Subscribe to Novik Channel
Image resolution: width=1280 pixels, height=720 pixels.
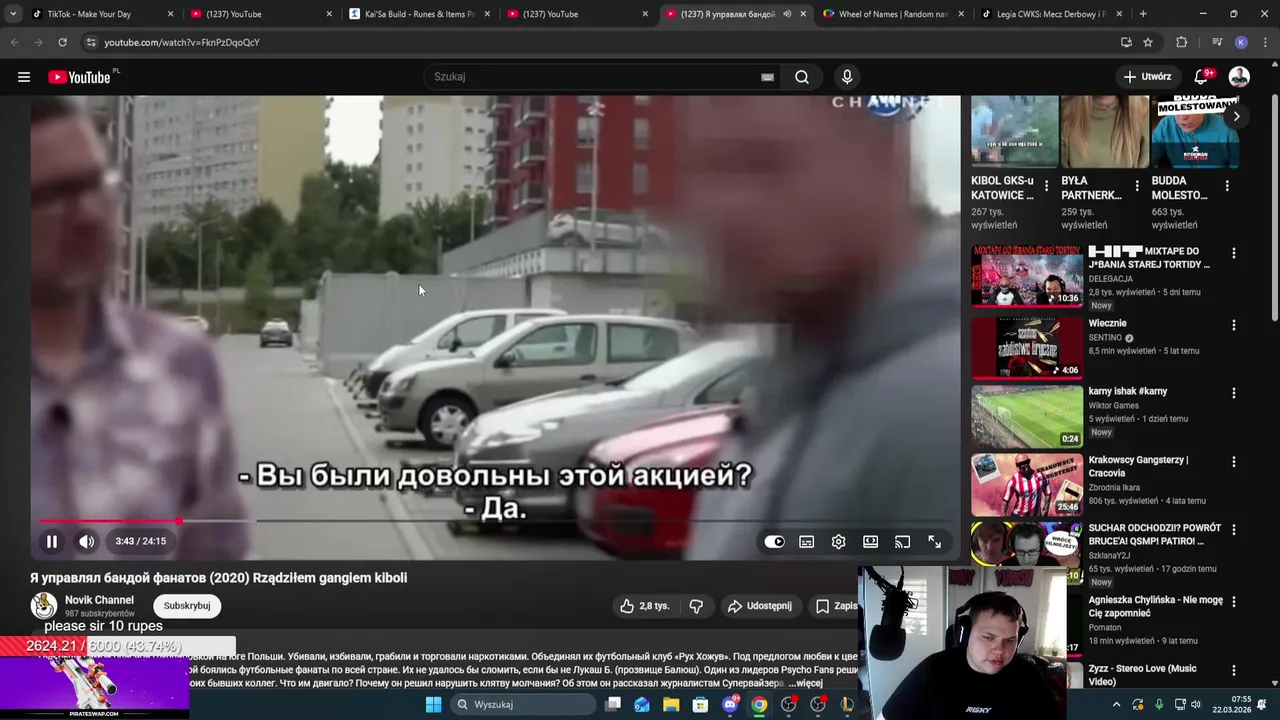coord(187,606)
